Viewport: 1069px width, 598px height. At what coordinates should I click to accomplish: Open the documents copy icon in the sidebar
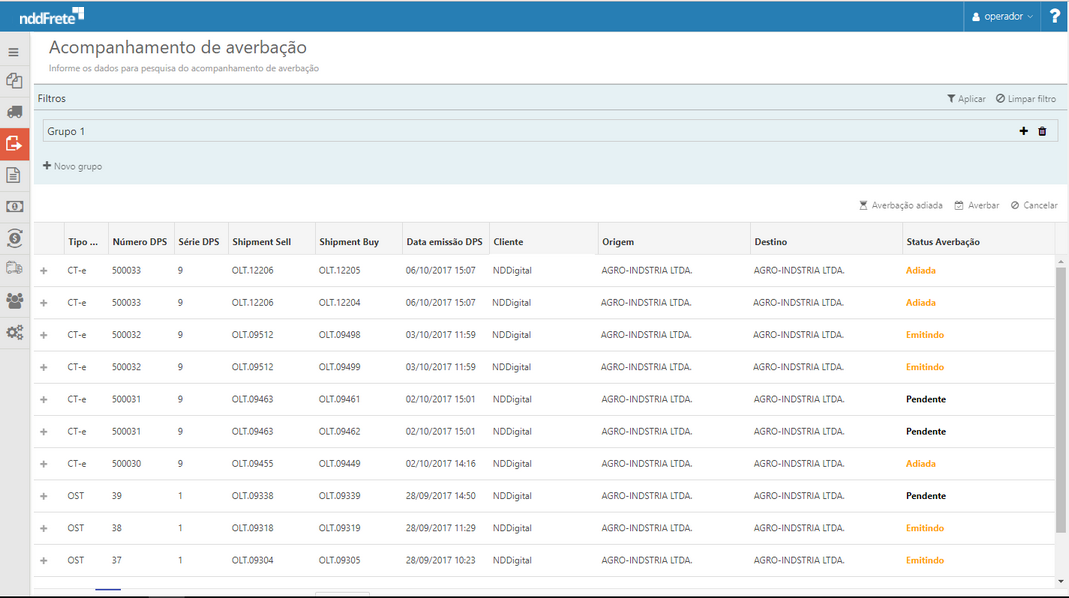(14, 81)
